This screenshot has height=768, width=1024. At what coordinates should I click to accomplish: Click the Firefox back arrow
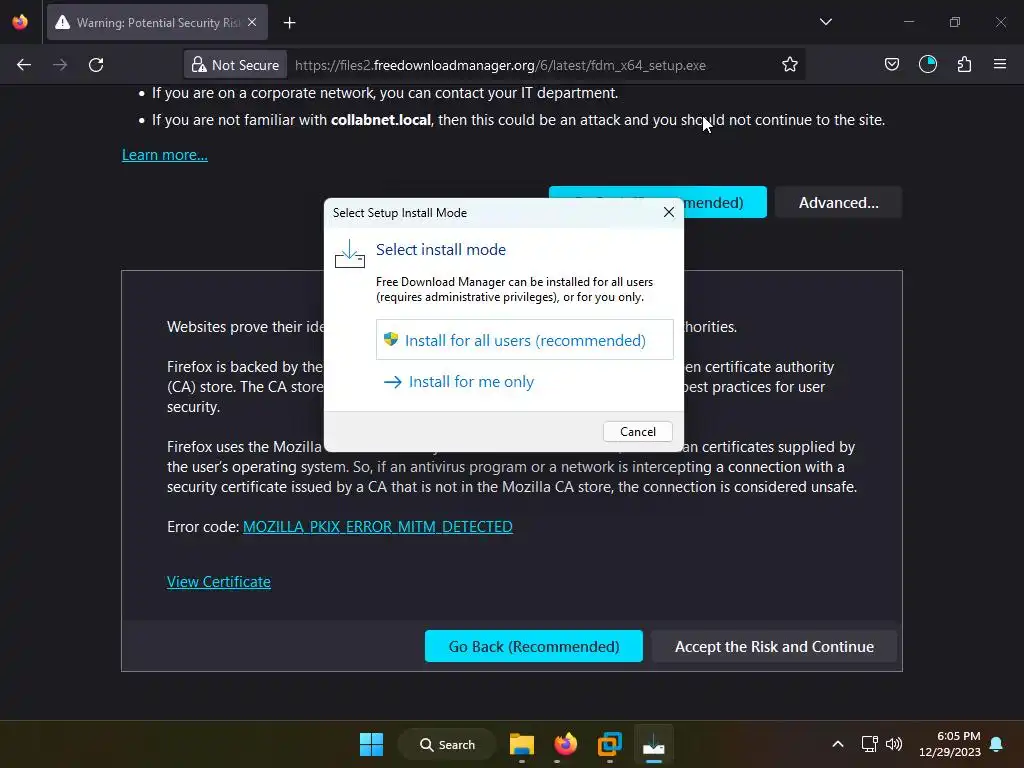[x=24, y=65]
